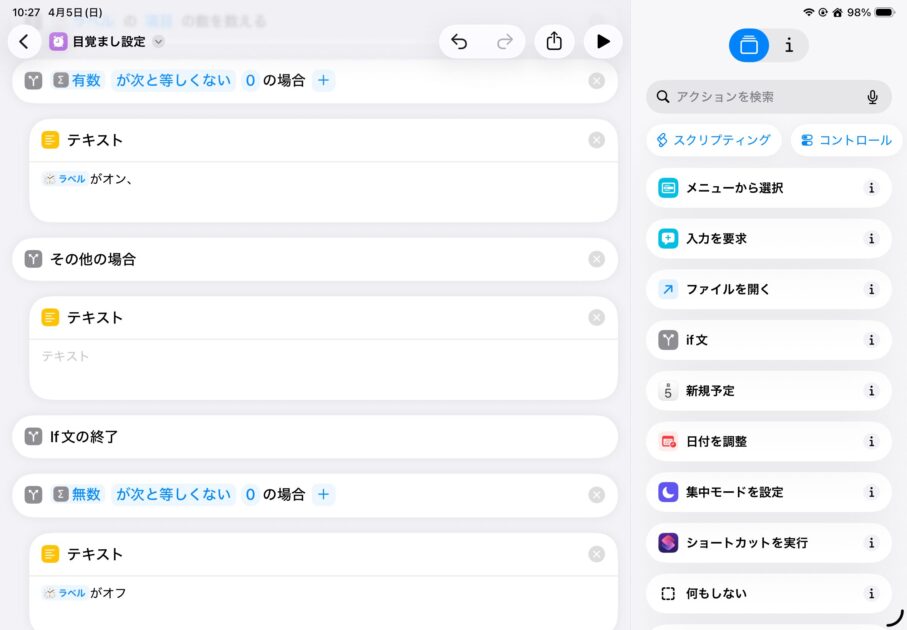Change the が次と等しくない condition for 有数
The height and width of the screenshot is (630, 907).
click(x=173, y=81)
